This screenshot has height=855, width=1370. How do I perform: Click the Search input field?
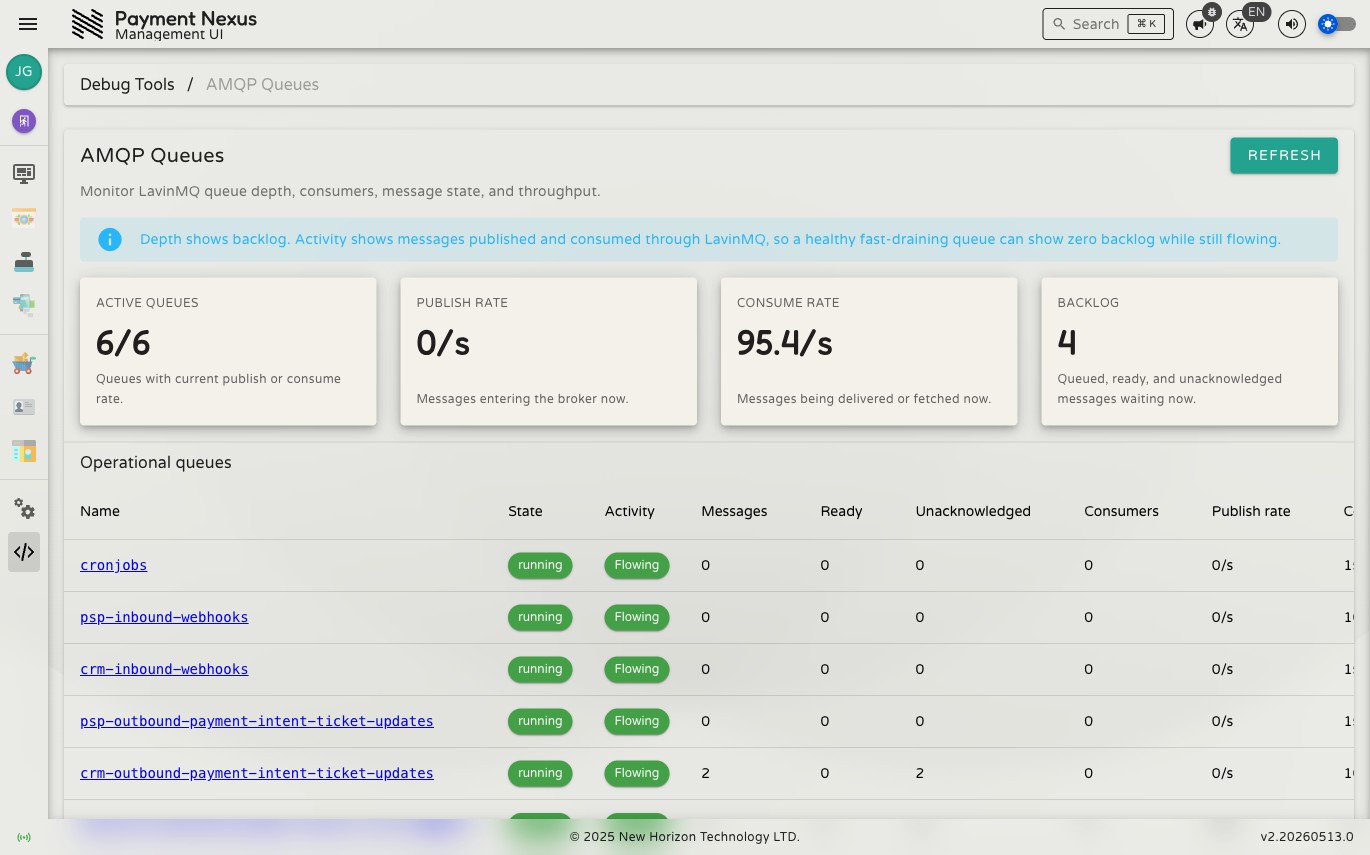coord(1107,24)
